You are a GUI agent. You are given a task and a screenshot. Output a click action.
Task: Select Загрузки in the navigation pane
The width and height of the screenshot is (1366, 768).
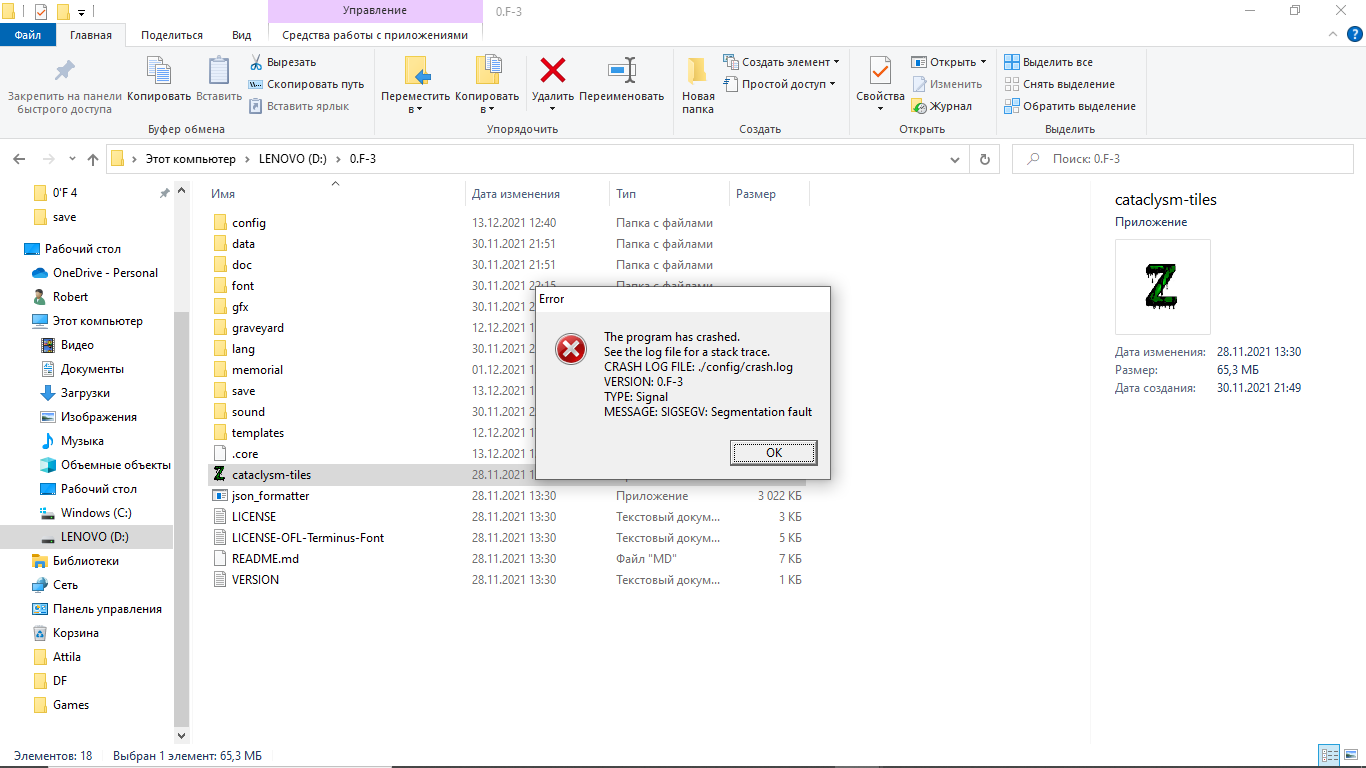85,393
